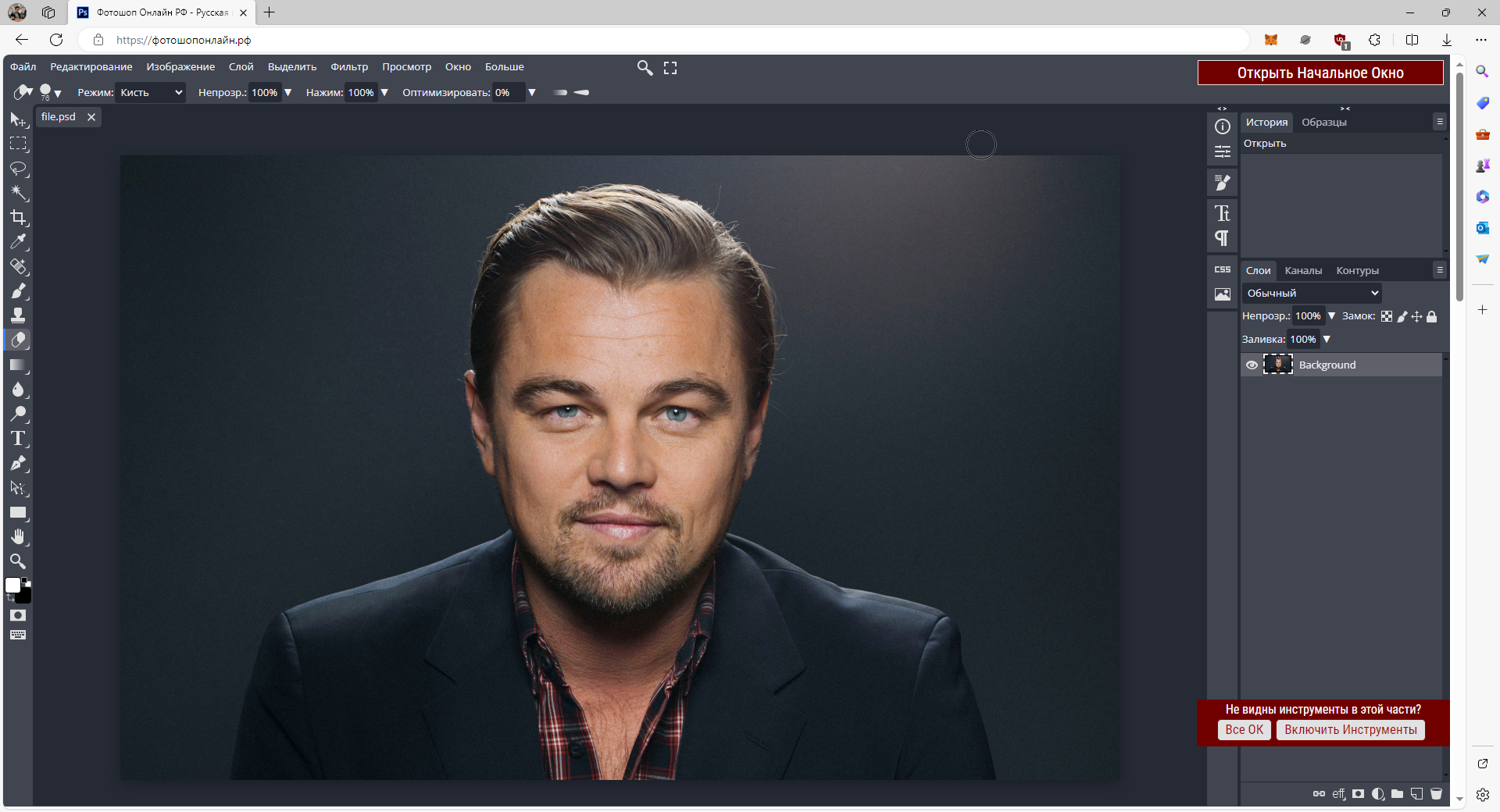Pick the Lasso selection tool
1500x812 pixels.
(19, 169)
